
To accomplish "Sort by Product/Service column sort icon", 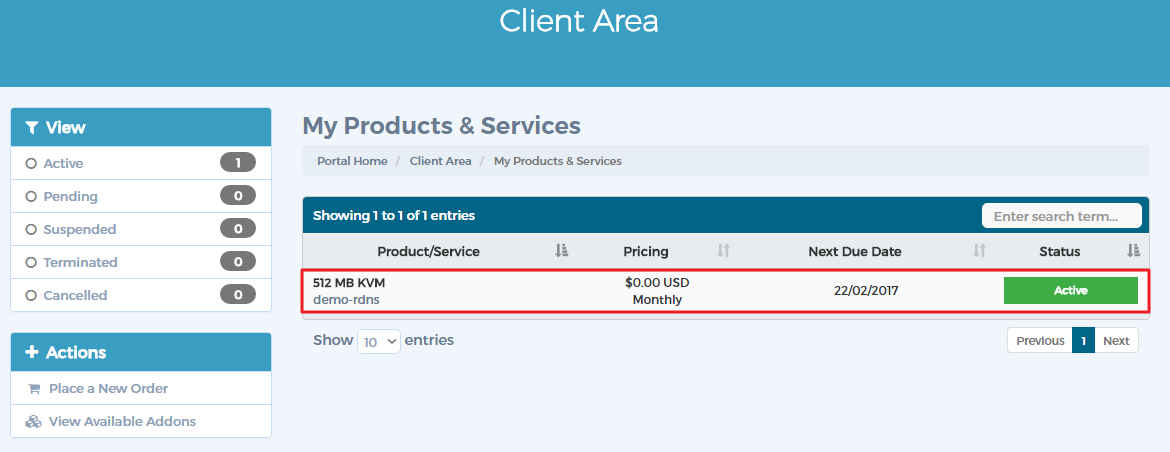I will pyautogui.click(x=562, y=251).
